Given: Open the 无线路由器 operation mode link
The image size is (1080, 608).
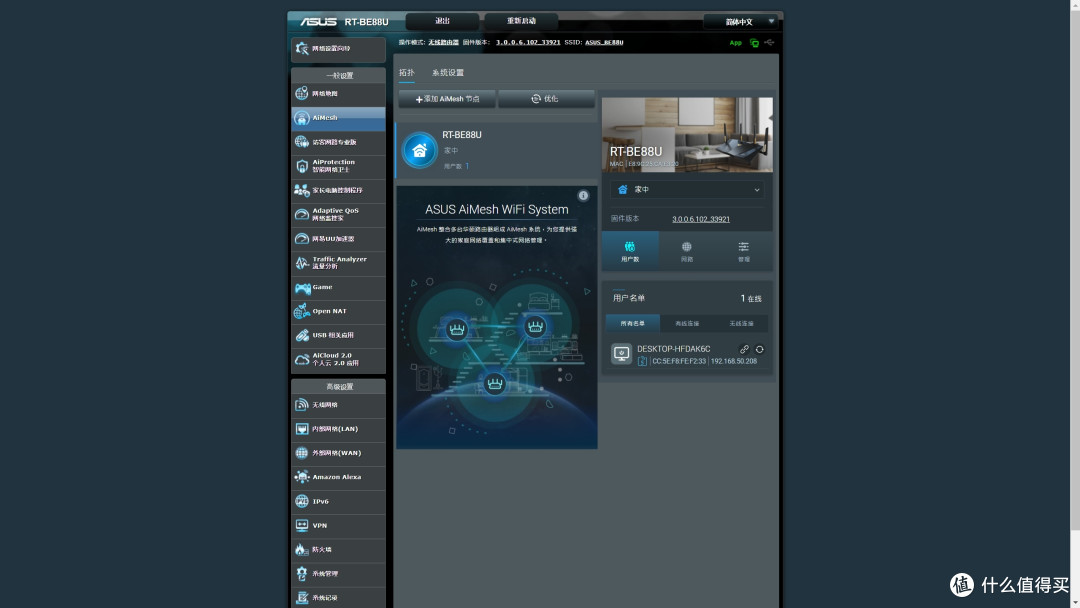Looking at the screenshot, I should click(444, 43).
